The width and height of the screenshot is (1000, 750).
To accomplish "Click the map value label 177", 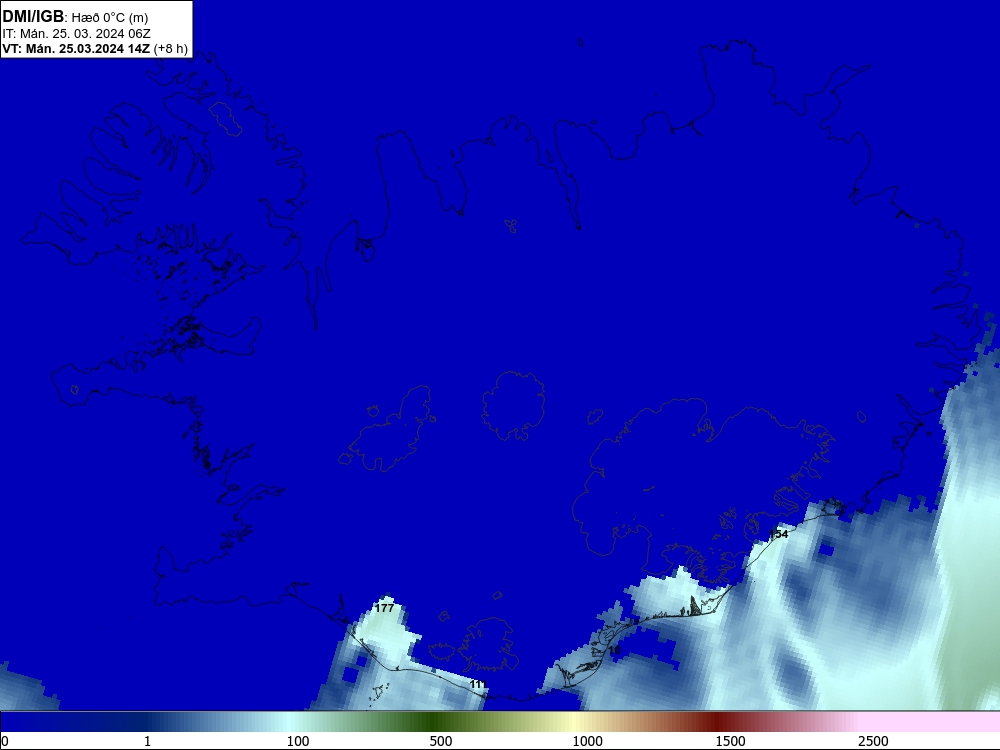I will [x=384, y=608].
